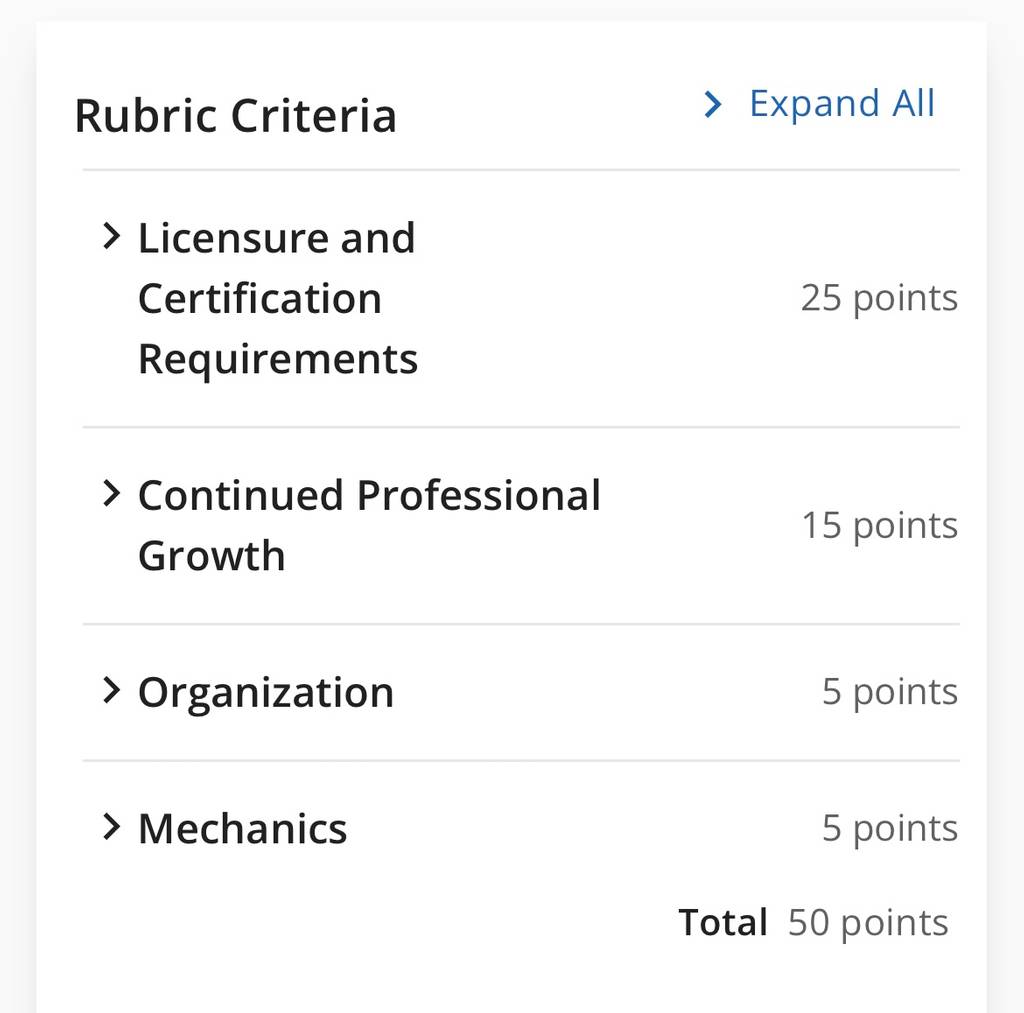Click the 25 points value for Licensure
Image resolution: width=1024 pixels, height=1013 pixels.
[879, 299]
